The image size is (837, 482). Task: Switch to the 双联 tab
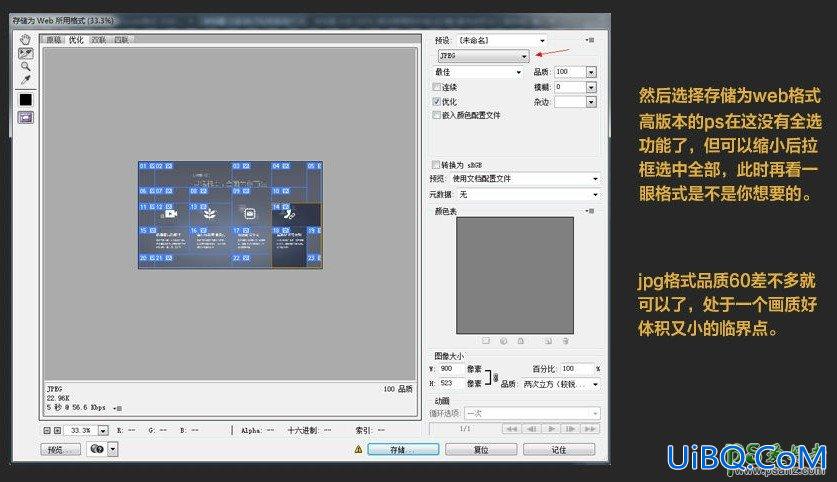click(99, 40)
